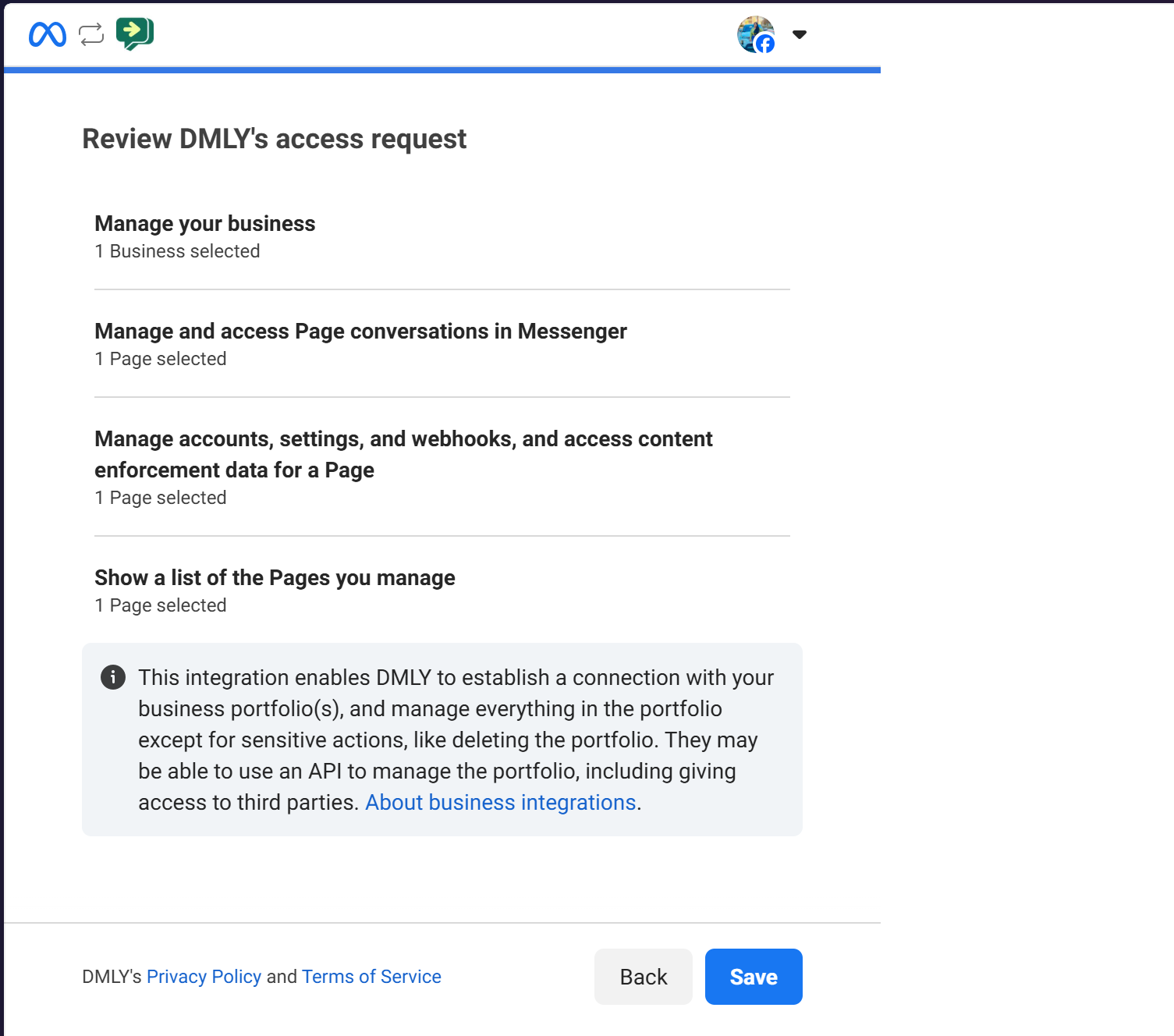Image resolution: width=1174 pixels, height=1036 pixels.
Task: Click the Review DMLY's access request title
Action: click(x=275, y=139)
